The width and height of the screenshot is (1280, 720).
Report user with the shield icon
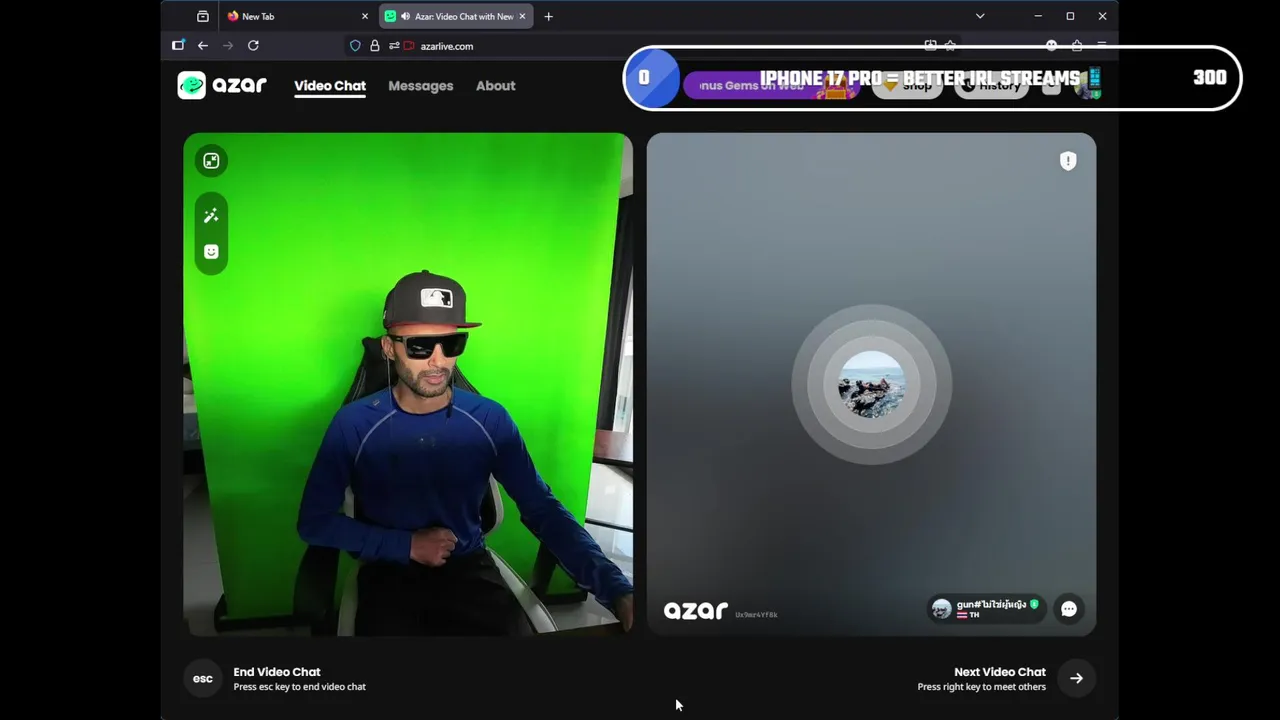pyautogui.click(x=1068, y=161)
